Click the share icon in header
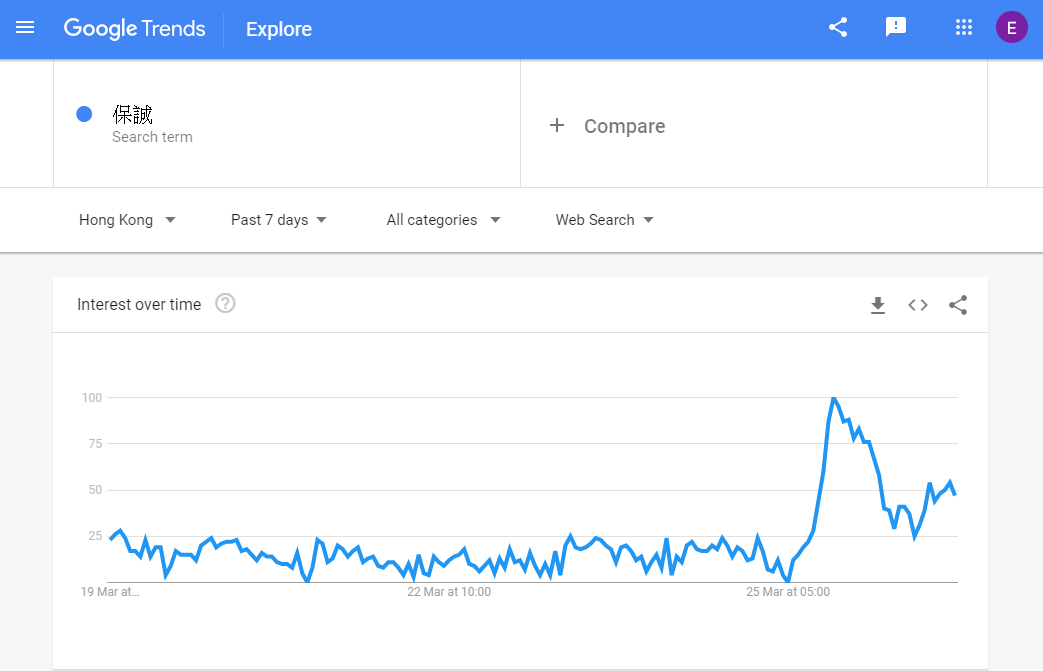 tap(838, 27)
